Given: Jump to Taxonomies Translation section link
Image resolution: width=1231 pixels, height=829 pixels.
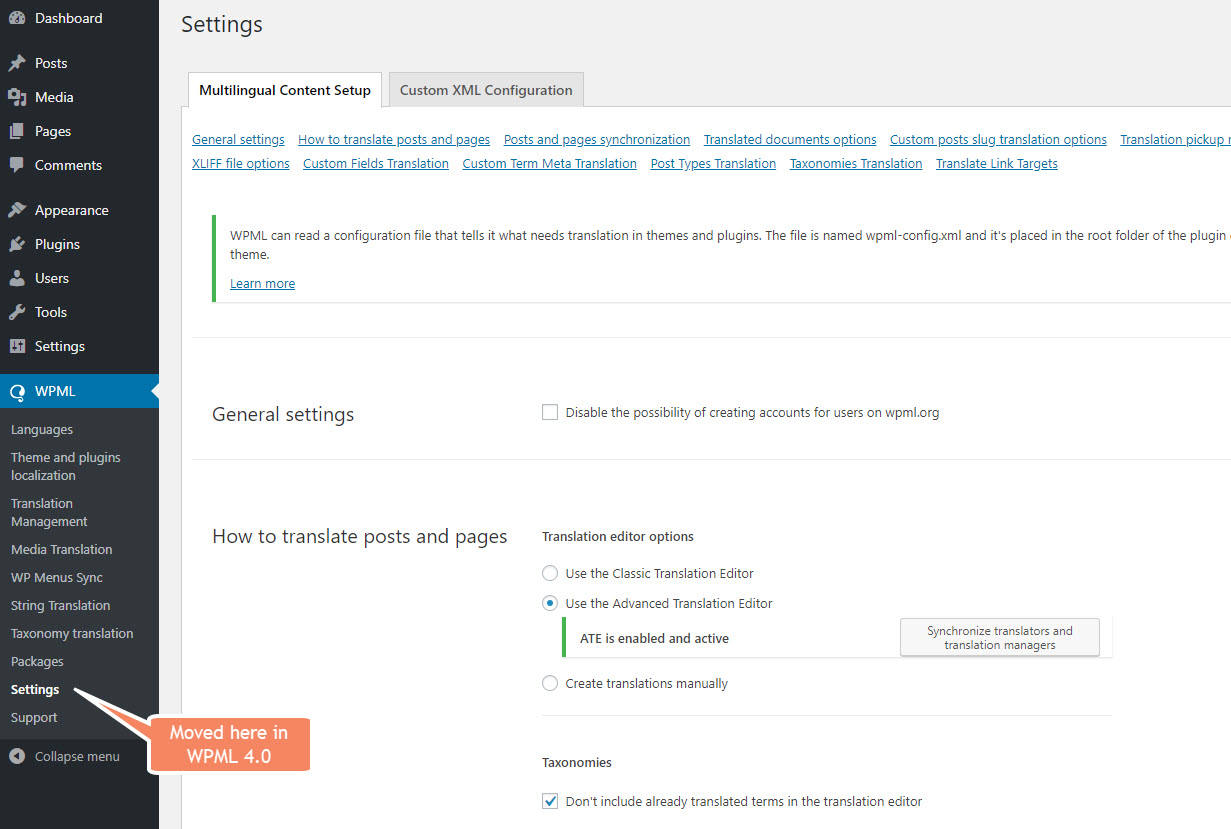Looking at the screenshot, I should 856,163.
